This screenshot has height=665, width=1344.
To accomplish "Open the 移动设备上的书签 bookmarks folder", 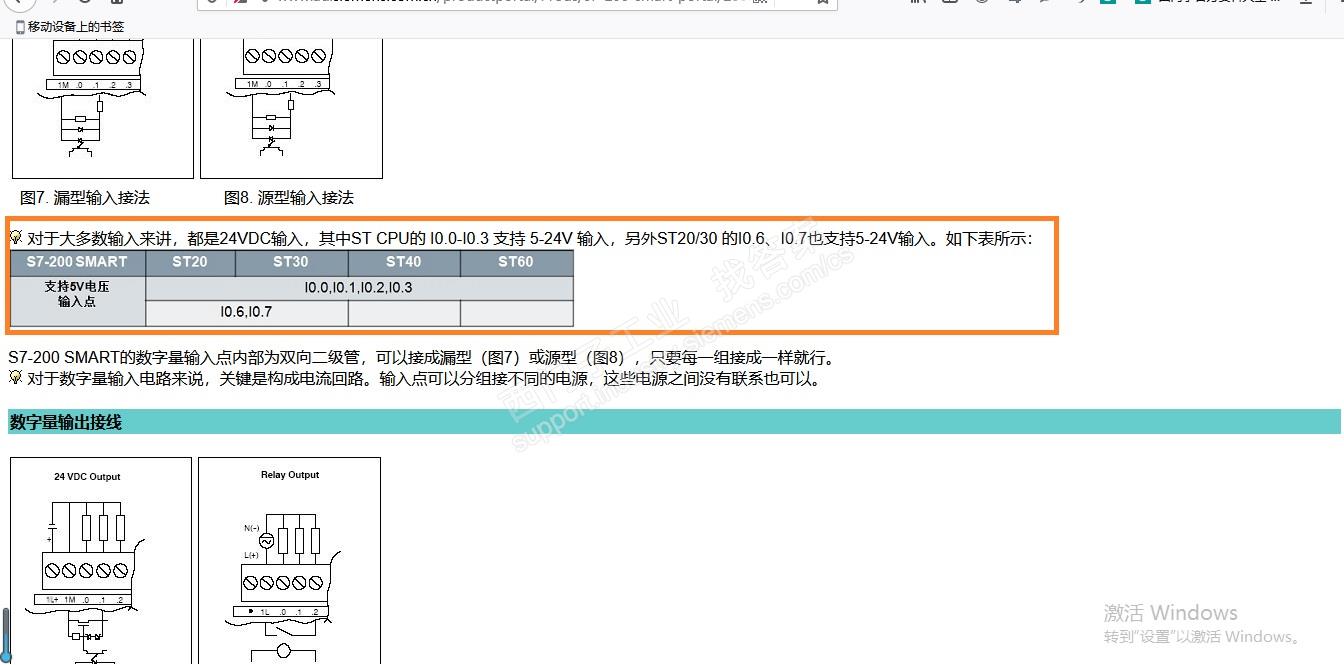I will pyautogui.click(x=69, y=27).
